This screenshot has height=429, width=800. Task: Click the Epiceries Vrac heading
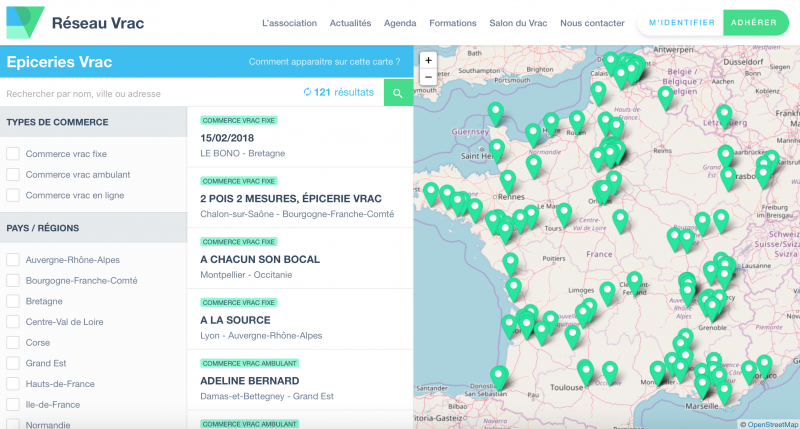[x=59, y=62]
